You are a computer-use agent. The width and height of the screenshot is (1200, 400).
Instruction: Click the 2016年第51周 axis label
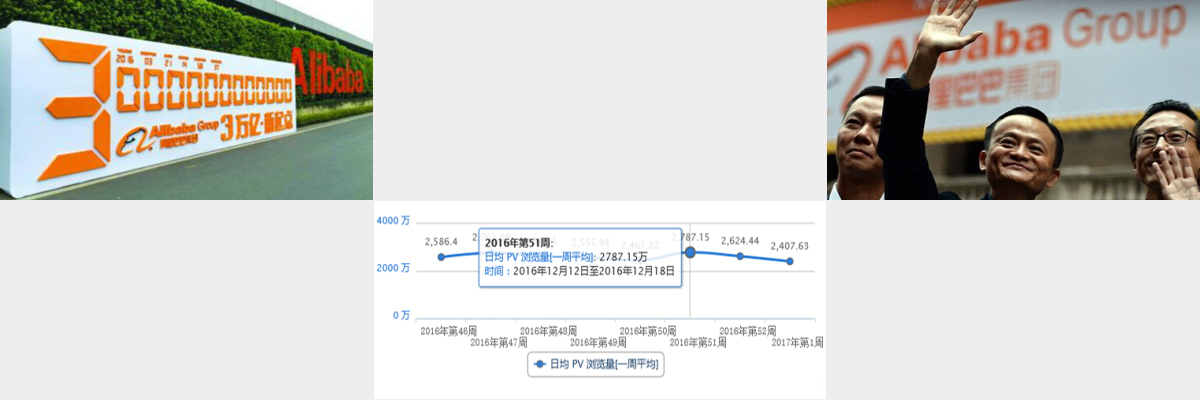click(x=697, y=343)
